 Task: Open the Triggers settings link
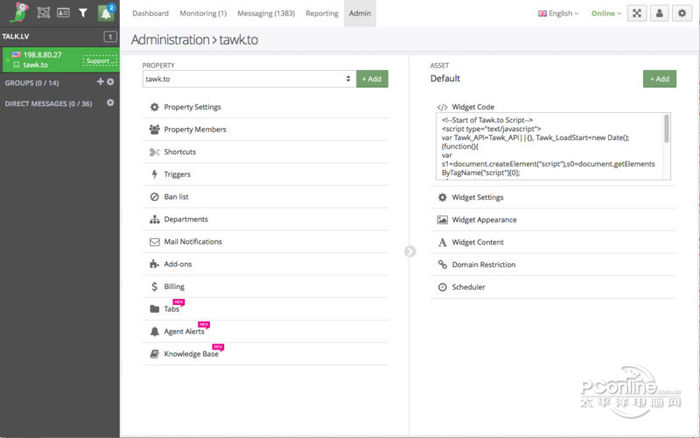(177, 174)
